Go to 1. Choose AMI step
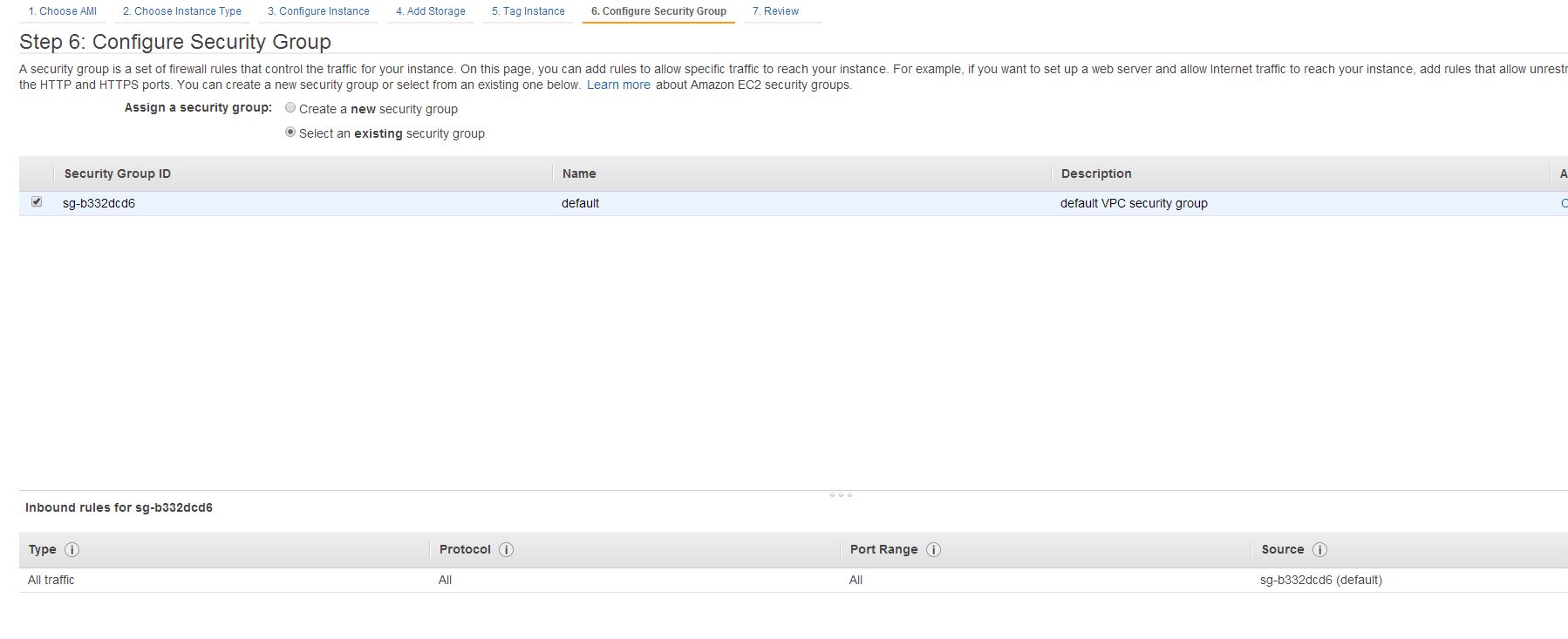The image size is (1568, 639). [62, 11]
